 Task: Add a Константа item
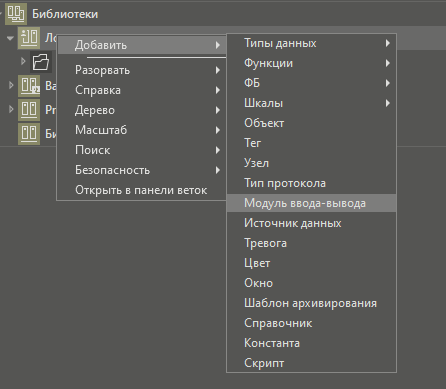click(x=311, y=343)
